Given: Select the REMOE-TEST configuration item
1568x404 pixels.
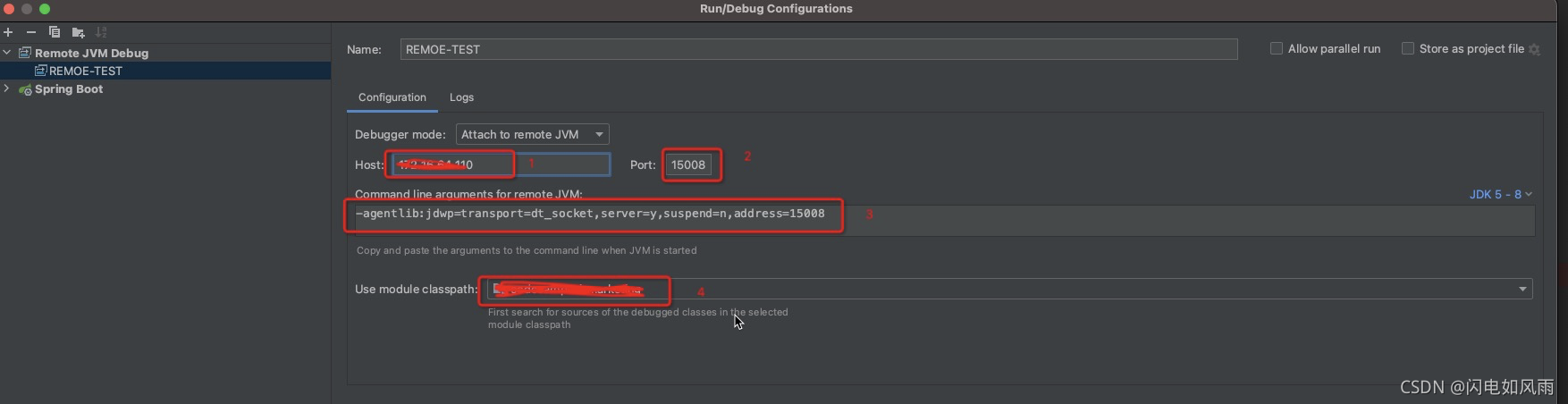Looking at the screenshot, I should tap(165, 71).
